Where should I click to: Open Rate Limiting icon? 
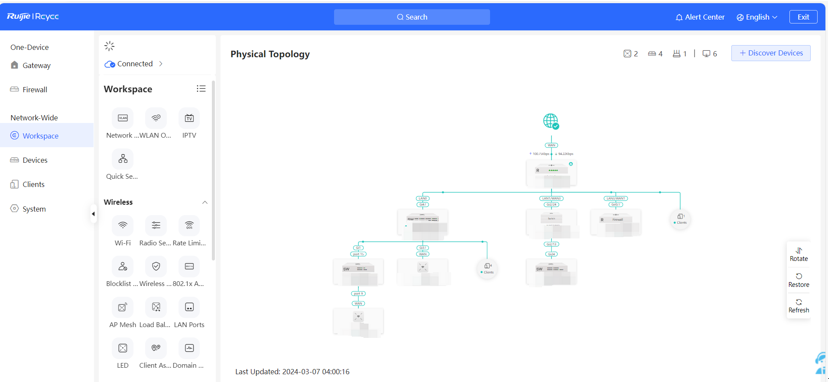click(x=189, y=225)
